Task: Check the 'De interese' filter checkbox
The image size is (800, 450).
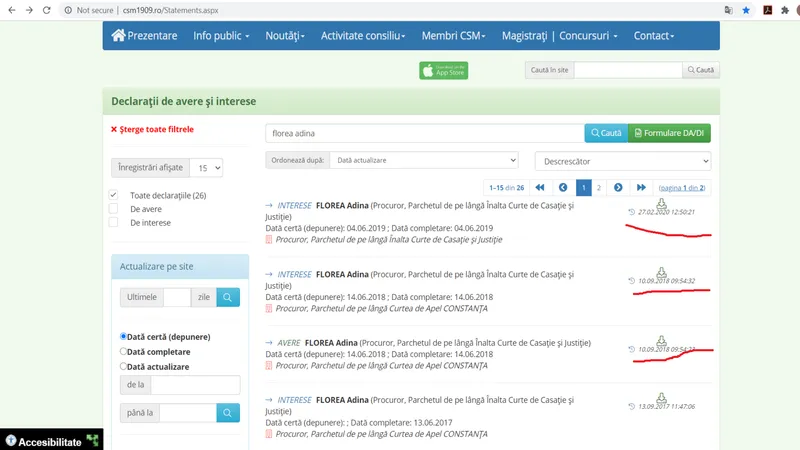Action: coord(114,223)
